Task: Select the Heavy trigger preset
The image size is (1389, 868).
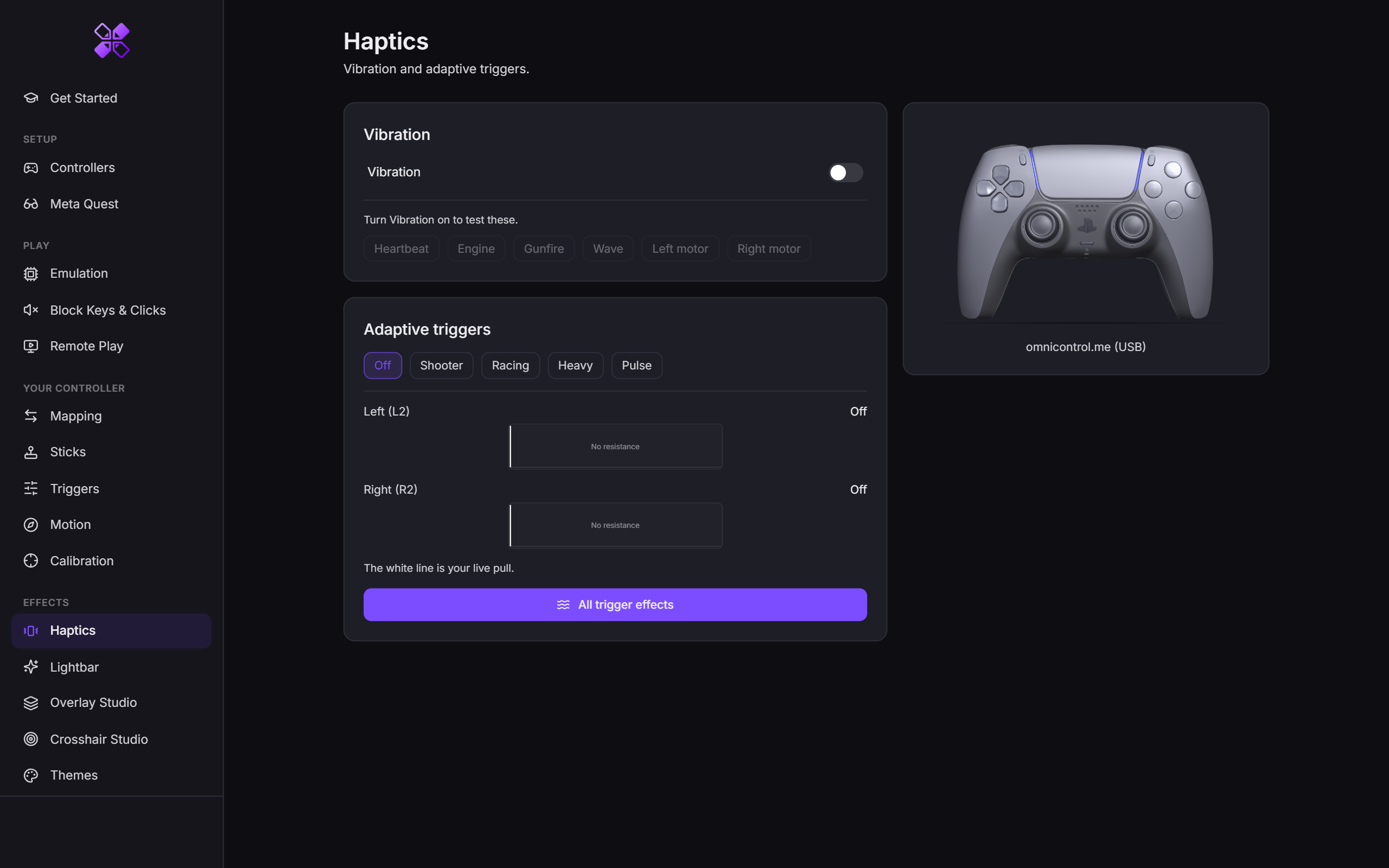Action: (x=575, y=366)
